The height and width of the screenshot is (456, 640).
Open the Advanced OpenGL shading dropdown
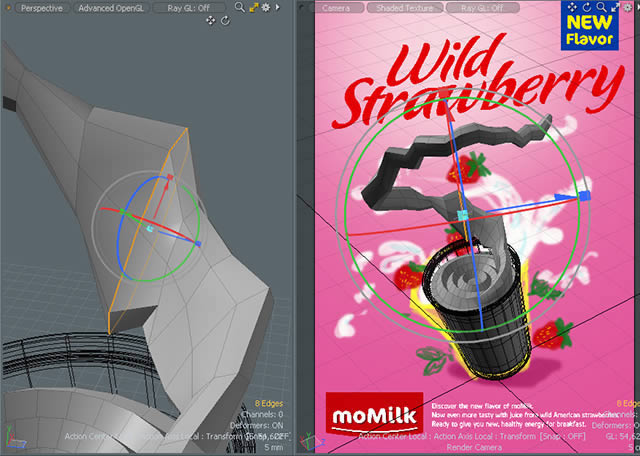[111, 8]
